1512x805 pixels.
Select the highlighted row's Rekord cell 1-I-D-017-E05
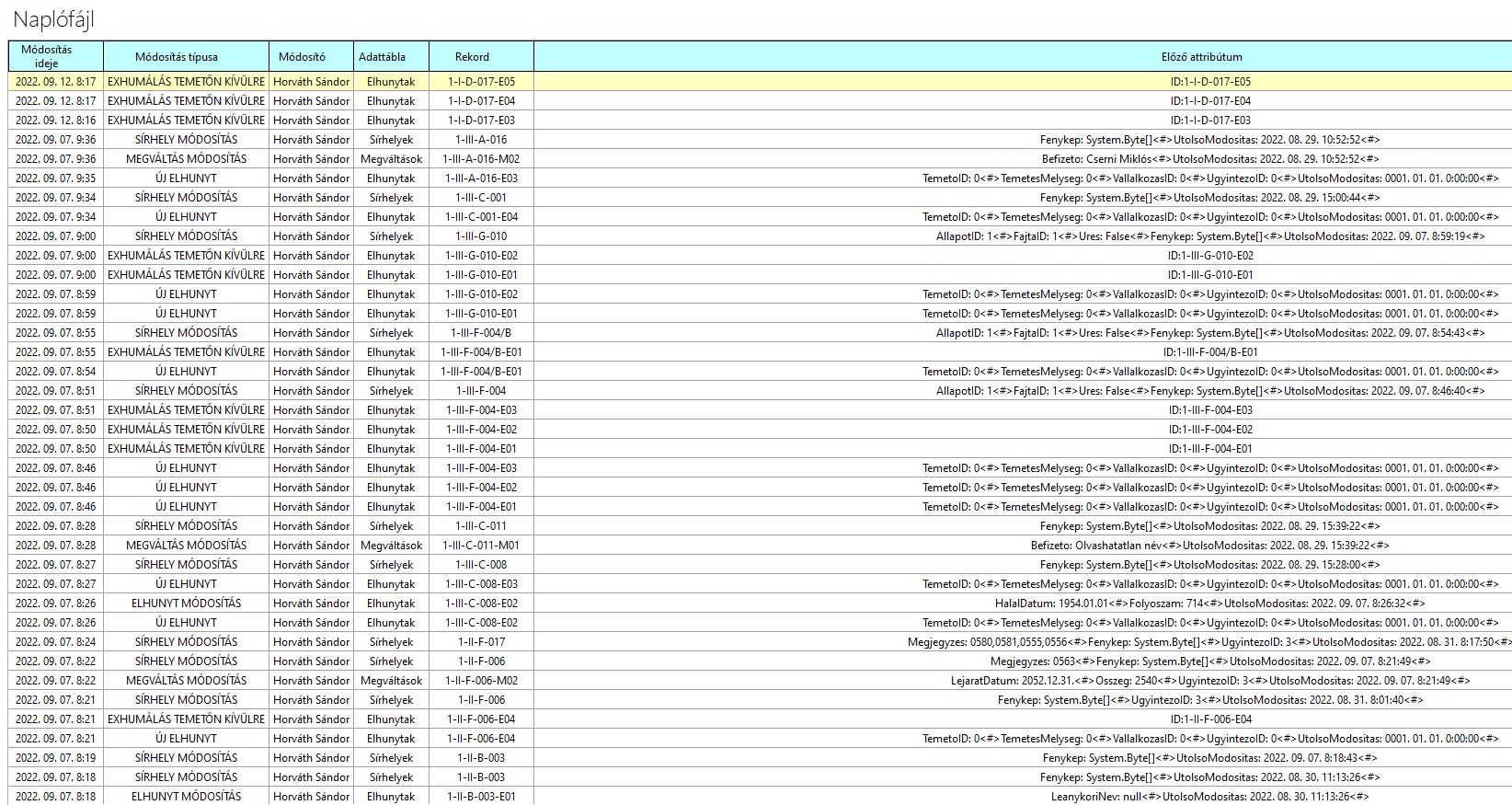point(481,82)
